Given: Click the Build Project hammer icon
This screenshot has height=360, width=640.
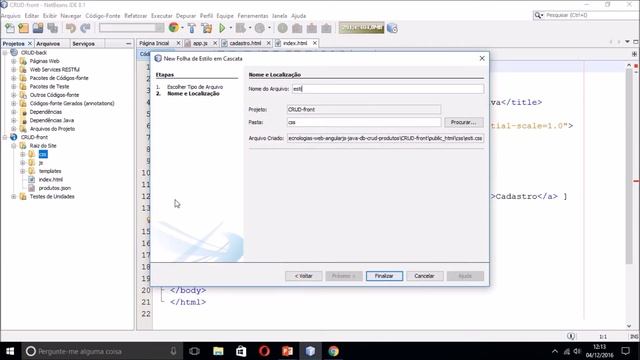Looking at the screenshot, I should pyautogui.click(x=191, y=28).
